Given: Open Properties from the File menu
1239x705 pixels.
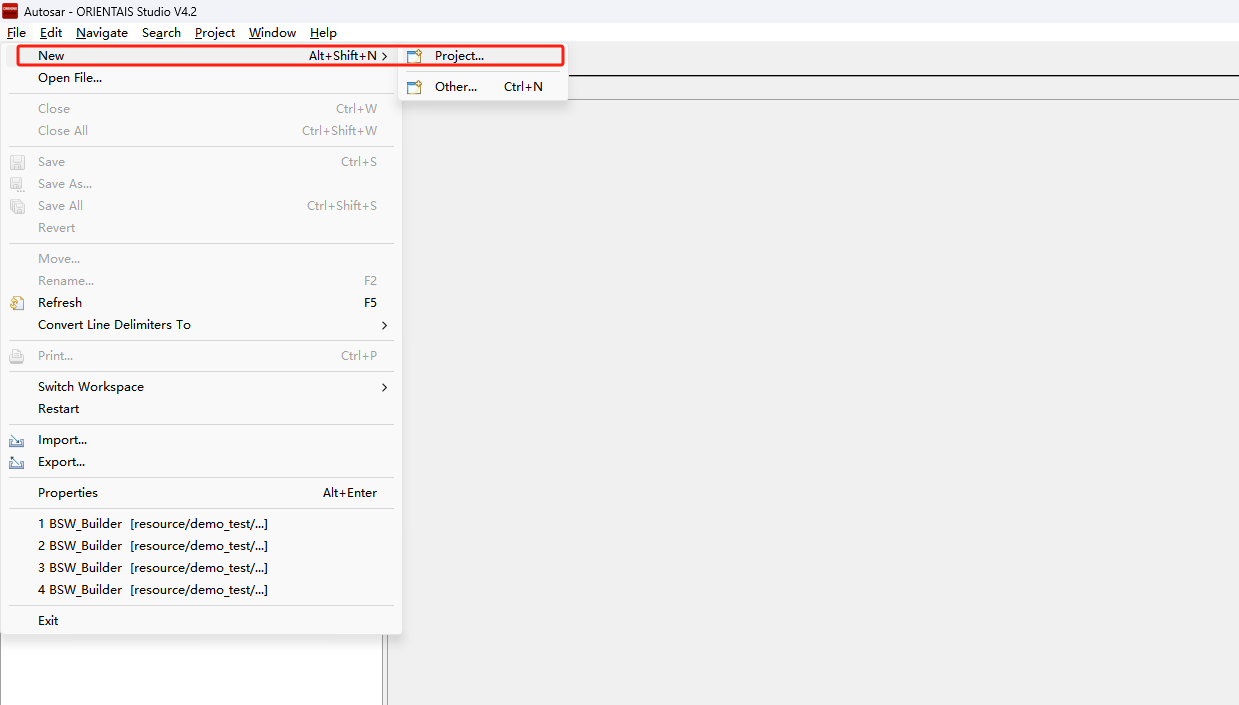Looking at the screenshot, I should pyautogui.click(x=68, y=493).
